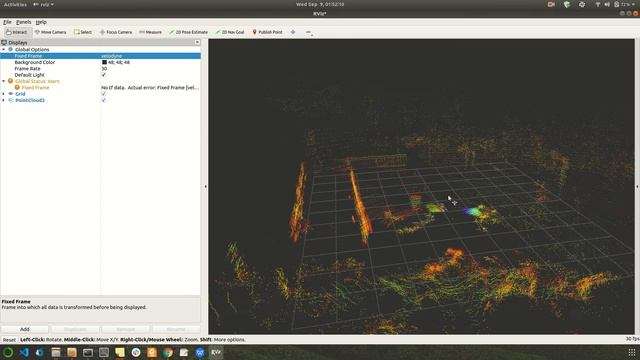Toggle the Default Light checkbox

coord(104,75)
